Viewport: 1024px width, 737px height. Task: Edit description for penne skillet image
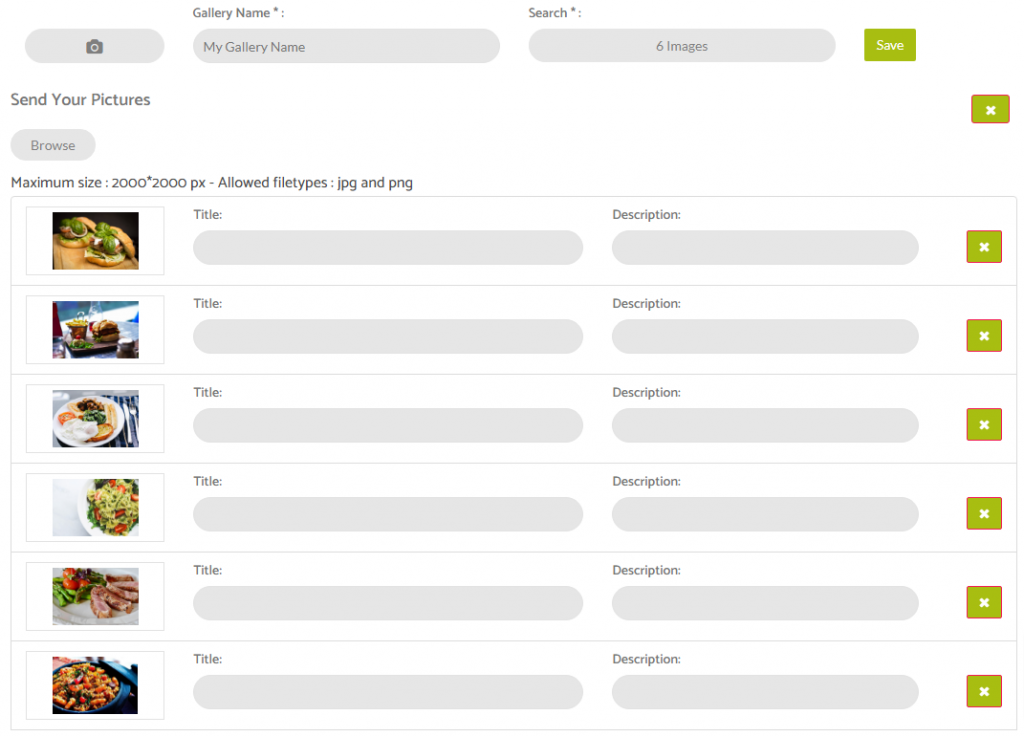tap(765, 692)
